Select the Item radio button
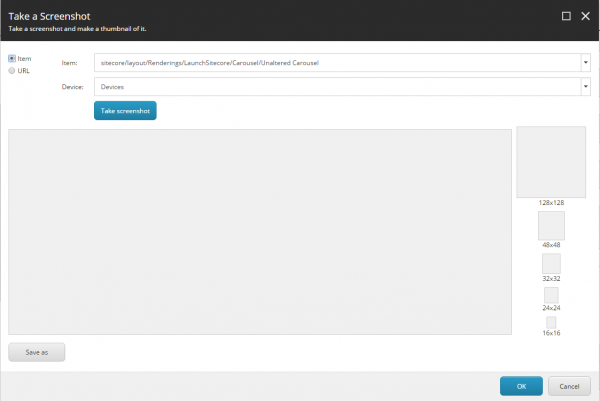 12,59
